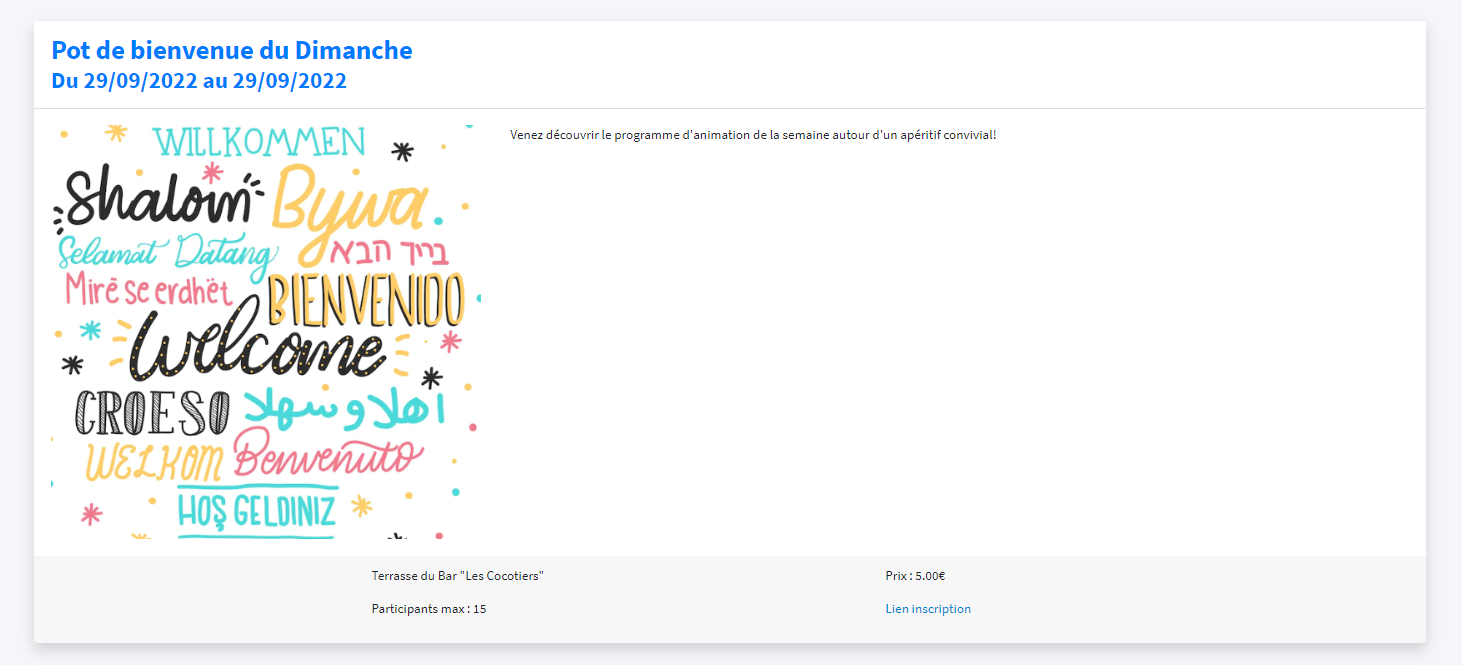The image size is (1462, 665).
Task: Click the "WILLKOMMEN" word in the image
Action: click(258, 143)
